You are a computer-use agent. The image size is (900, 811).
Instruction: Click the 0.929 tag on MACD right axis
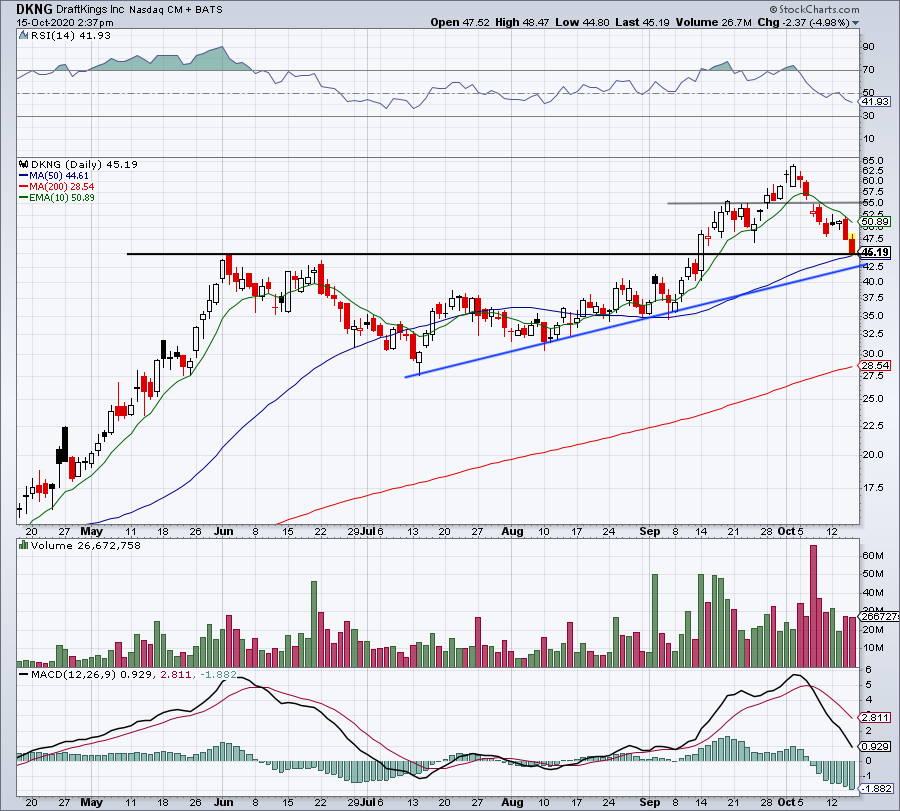coord(875,747)
